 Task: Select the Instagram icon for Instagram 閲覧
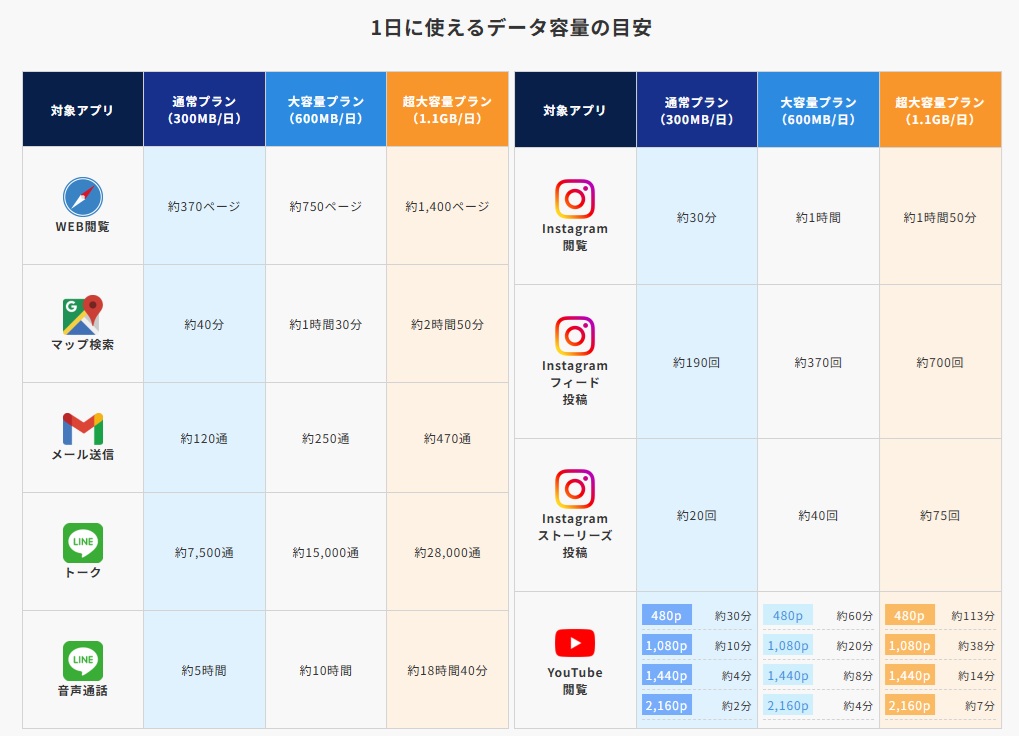pyautogui.click(x=575, y=199)
